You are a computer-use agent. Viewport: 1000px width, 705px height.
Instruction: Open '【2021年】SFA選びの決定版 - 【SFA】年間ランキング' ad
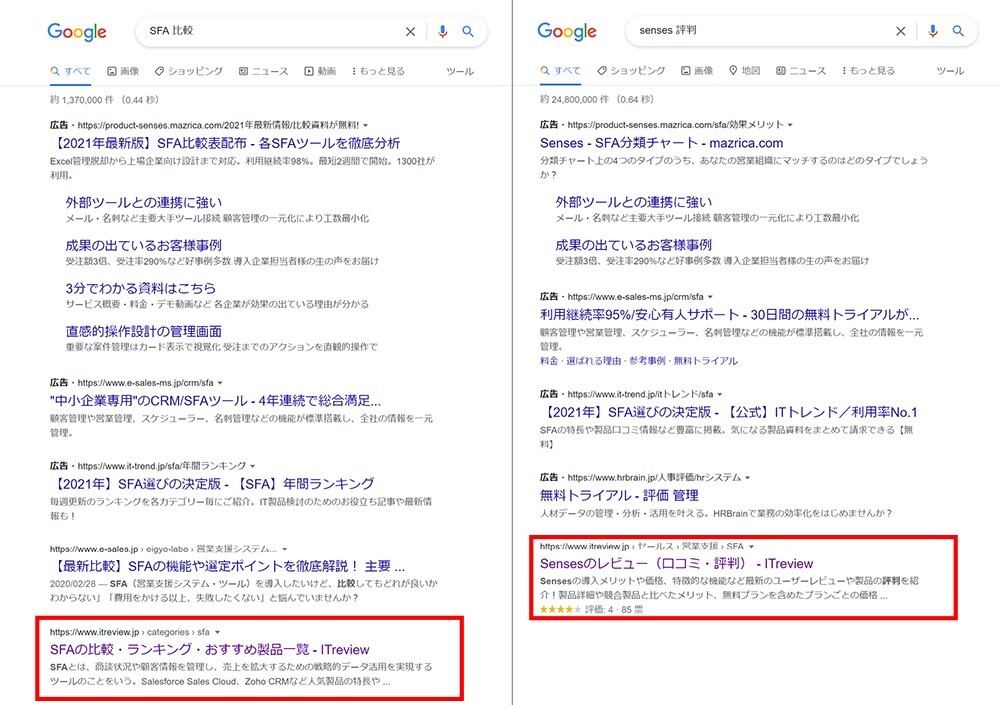point(212,484)
